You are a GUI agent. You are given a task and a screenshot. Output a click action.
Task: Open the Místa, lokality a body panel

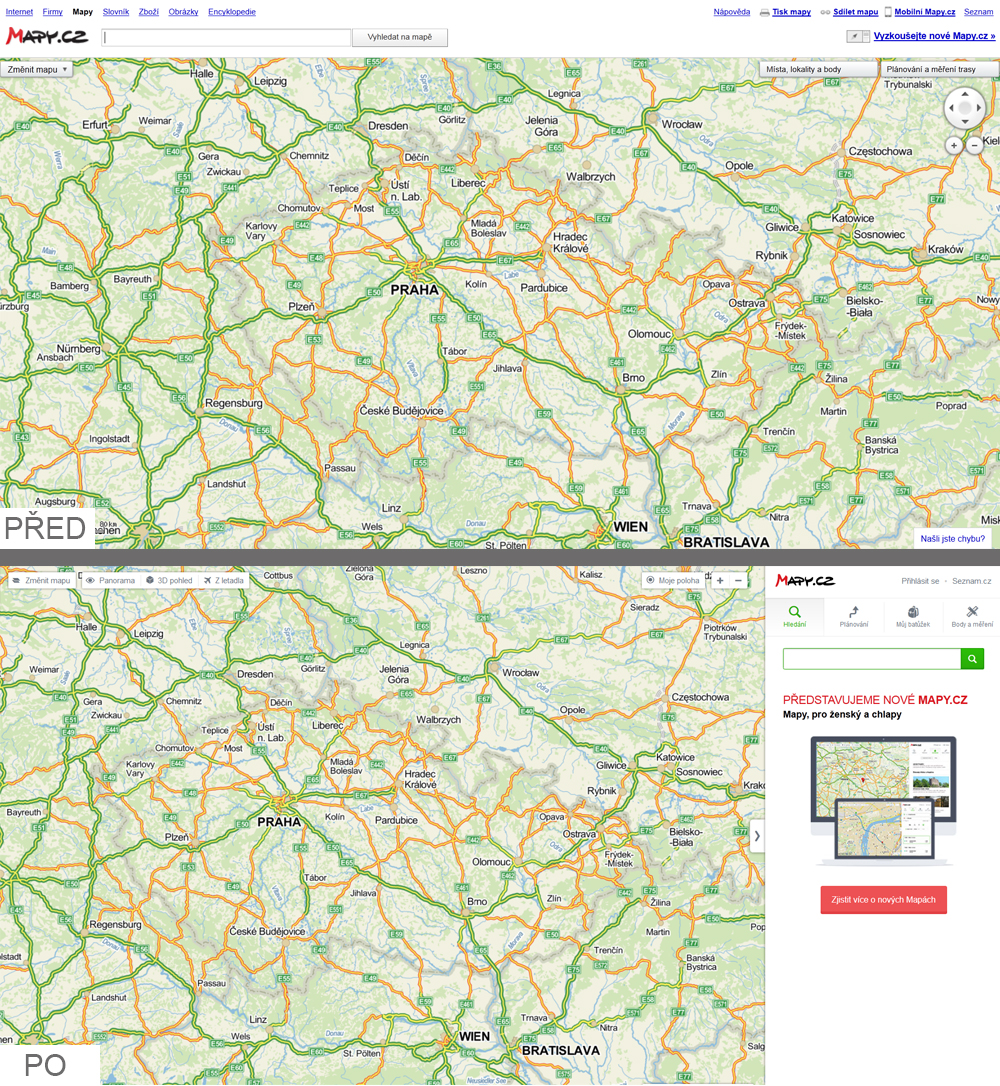(818, 69)
